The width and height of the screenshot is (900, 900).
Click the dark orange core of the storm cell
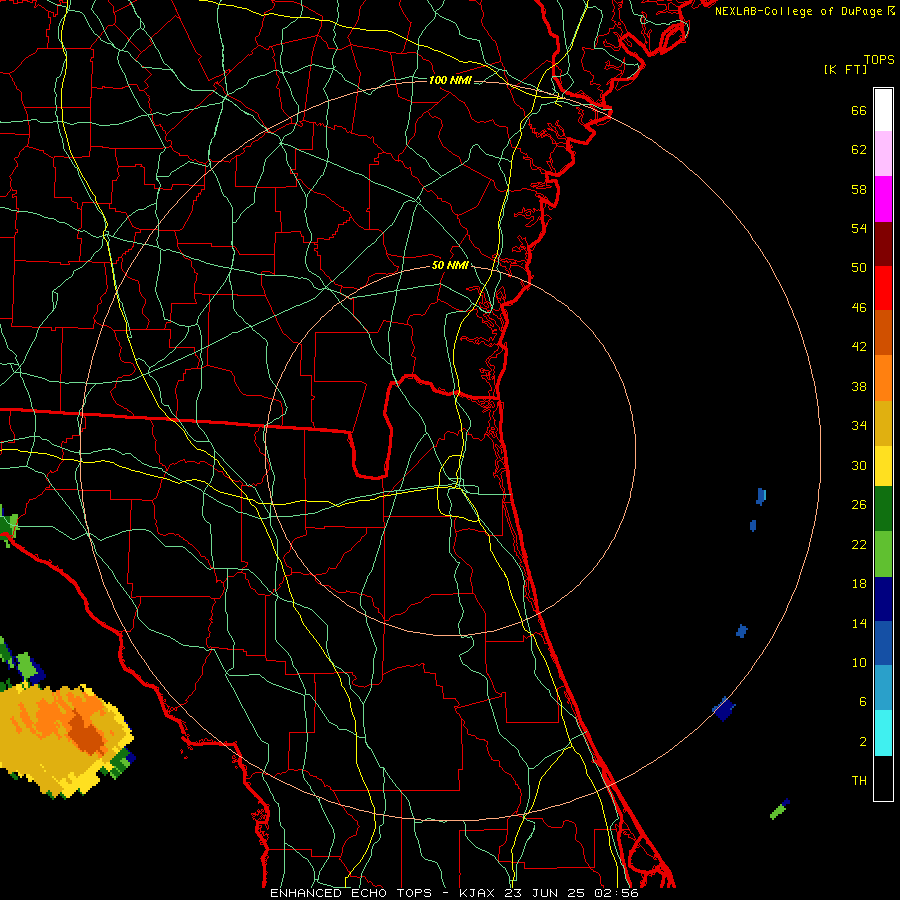[87, 732]
